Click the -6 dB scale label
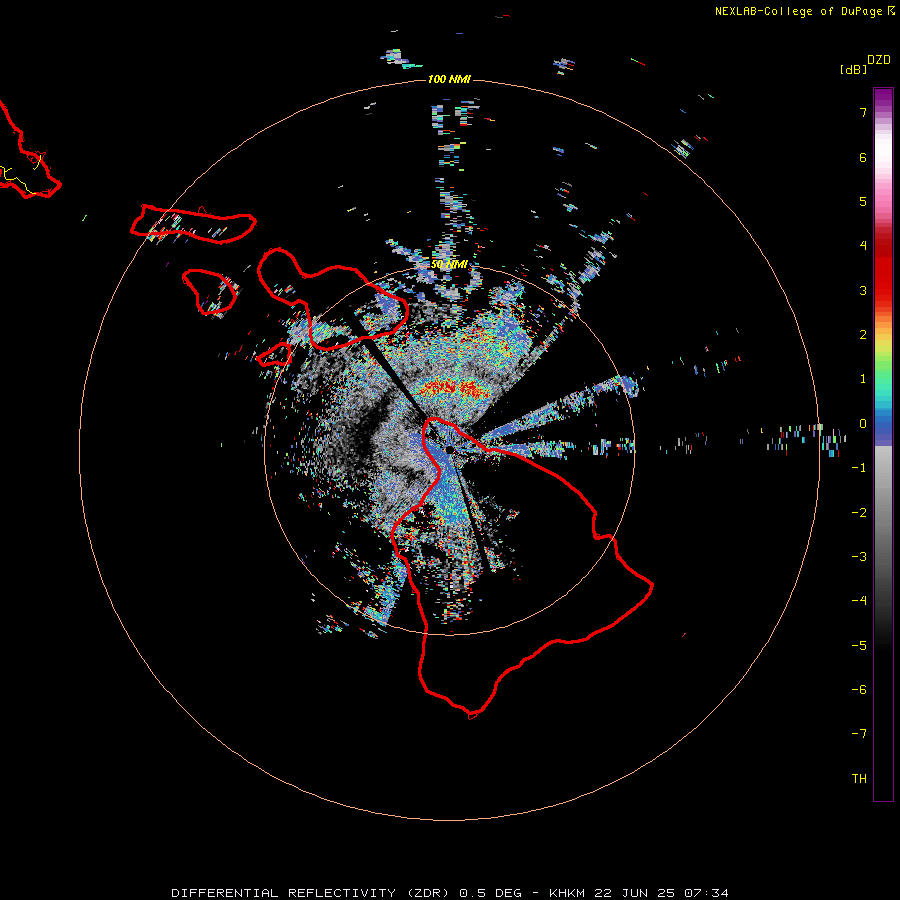This screenshot has height=900, width=900. pyautogui.click(x=859, y=690)
